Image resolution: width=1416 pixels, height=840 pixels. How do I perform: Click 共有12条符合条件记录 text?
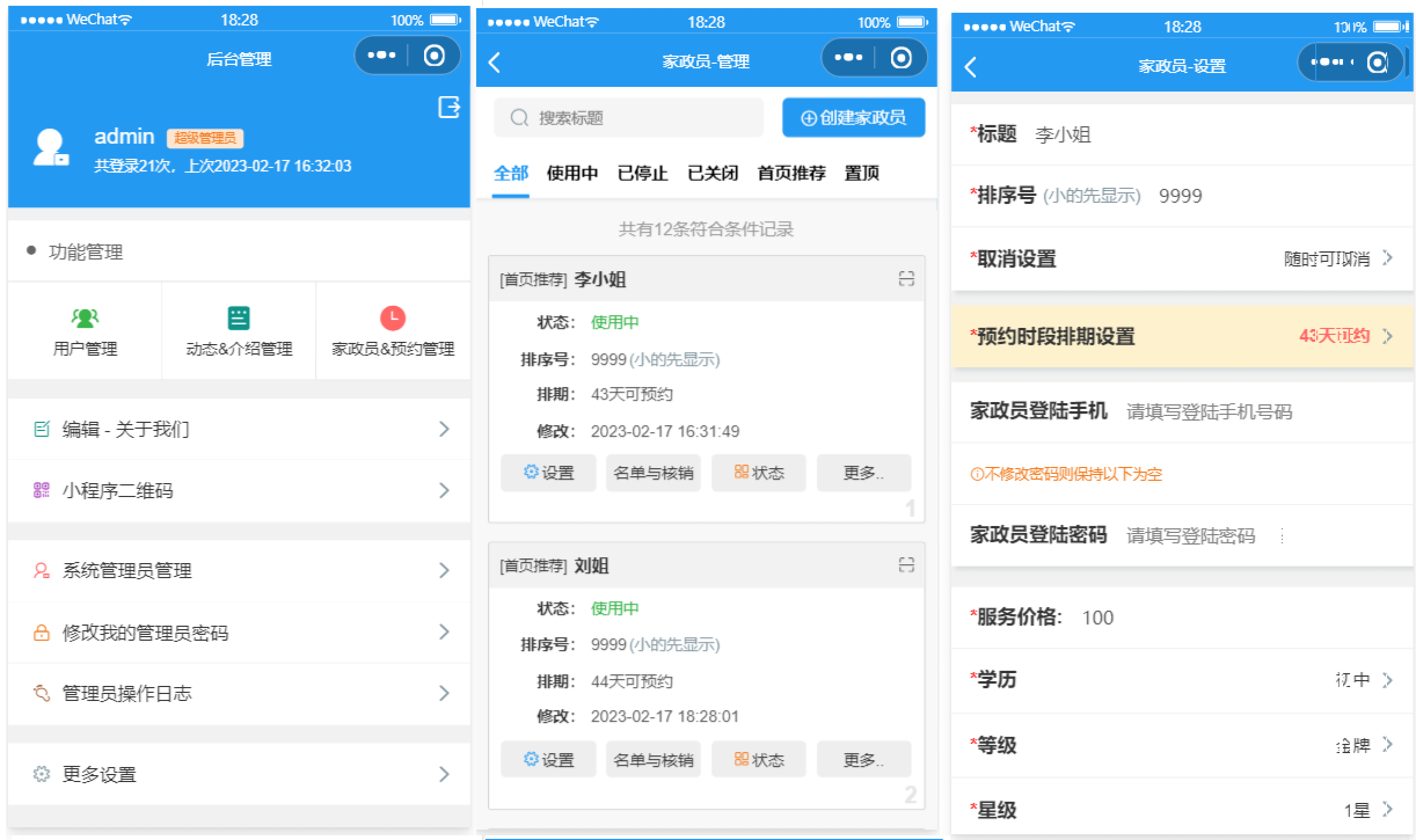click(x=706, y=229)
